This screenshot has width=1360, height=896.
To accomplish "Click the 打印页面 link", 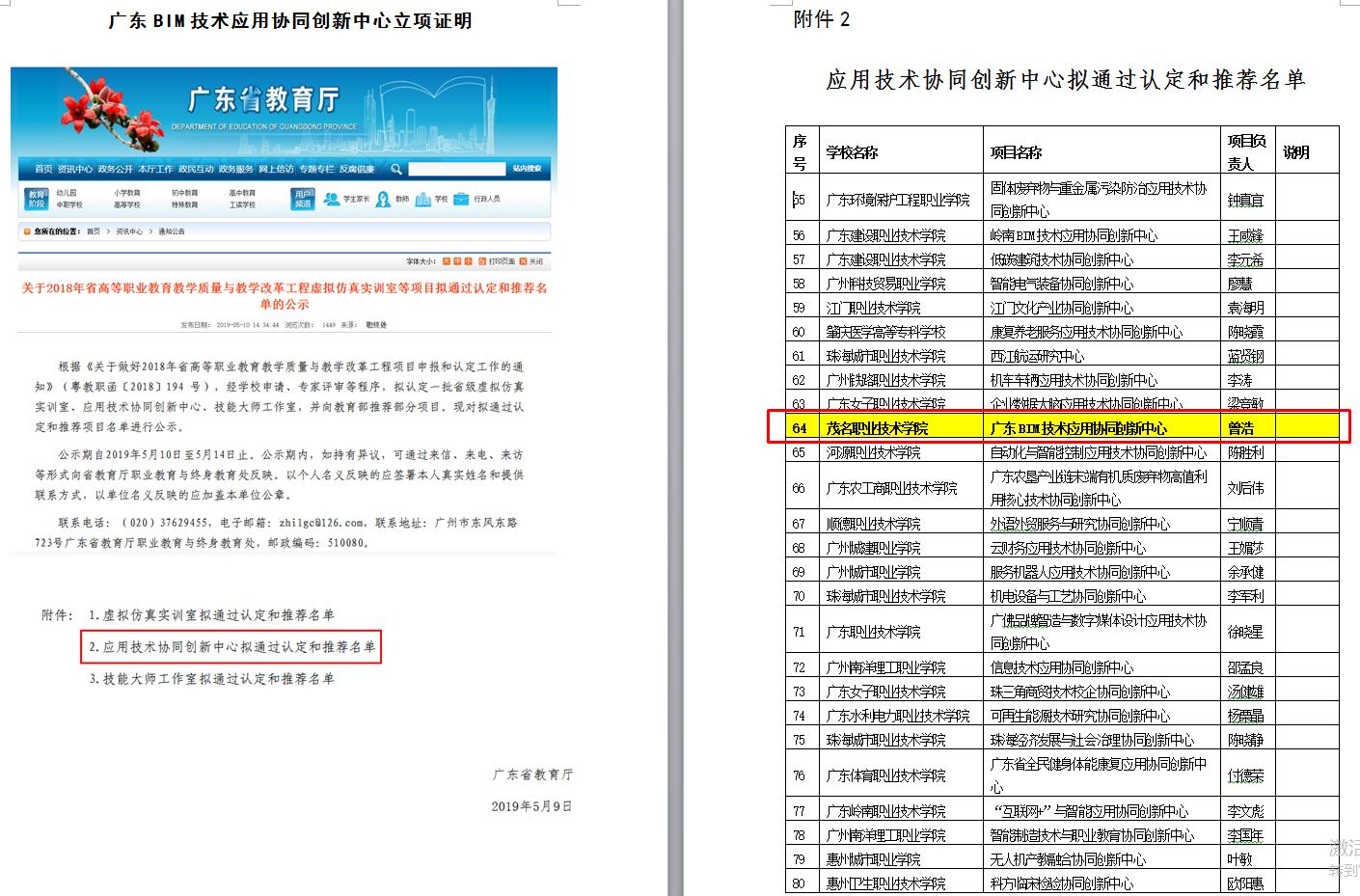I will 502,261.
